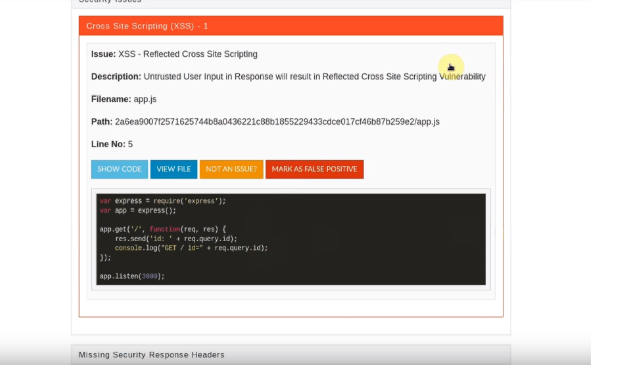Click the console.log("GET / id=" code line
Screen dimensions: 630x383
point(191,248)
